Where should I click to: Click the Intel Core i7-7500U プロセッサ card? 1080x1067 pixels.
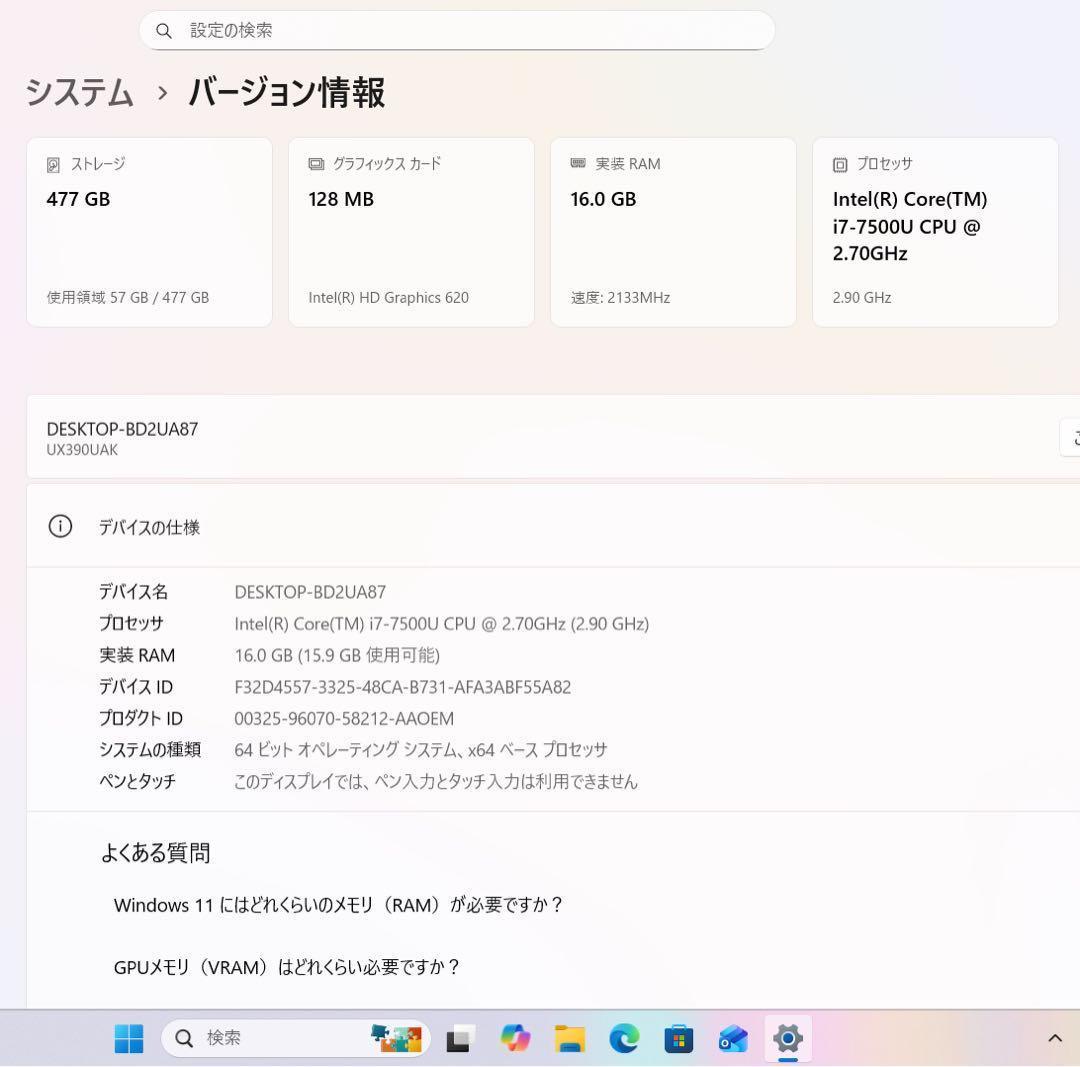coord(935,232)
